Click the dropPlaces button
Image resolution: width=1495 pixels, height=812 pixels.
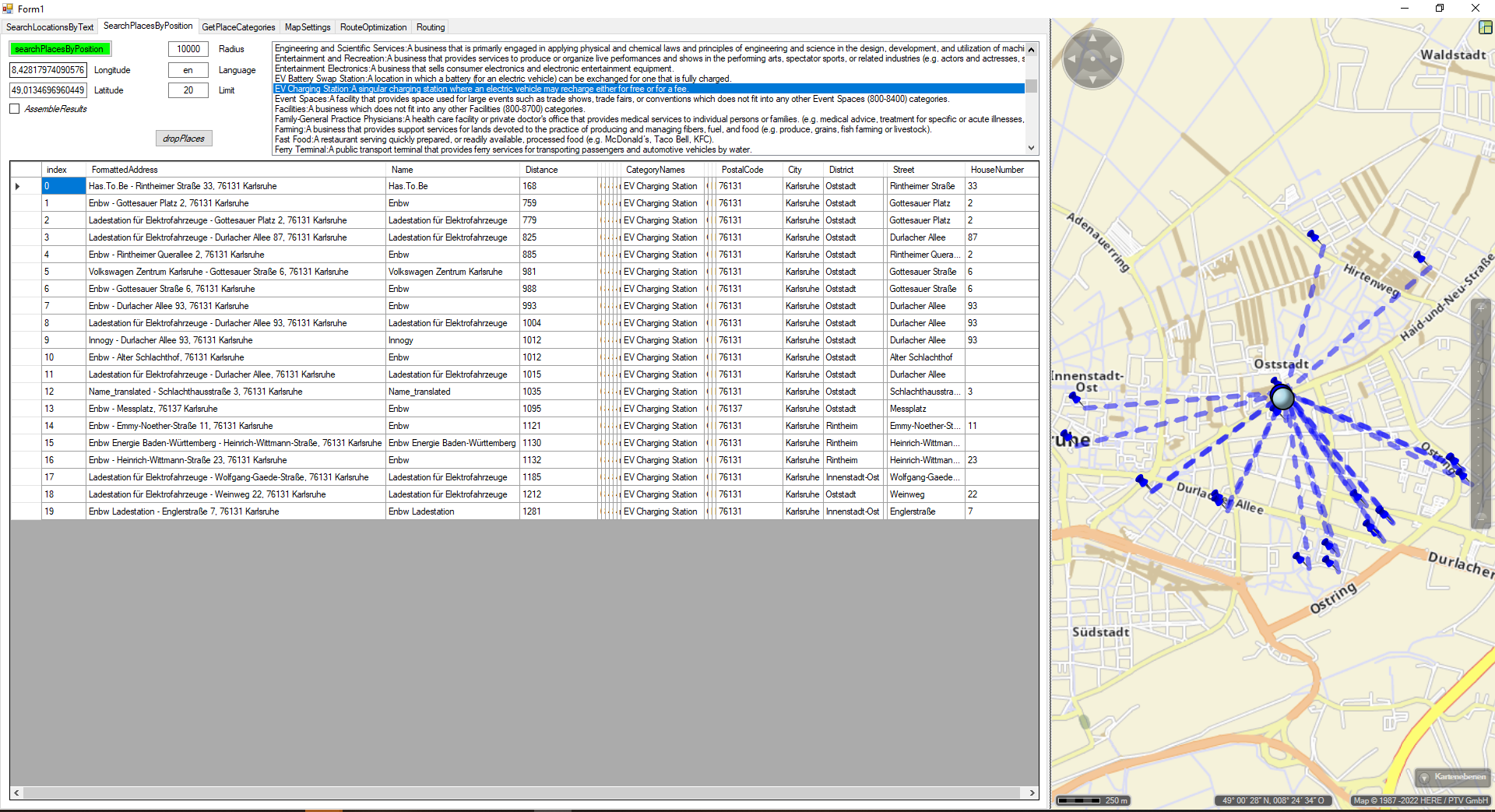pos(184,139)
